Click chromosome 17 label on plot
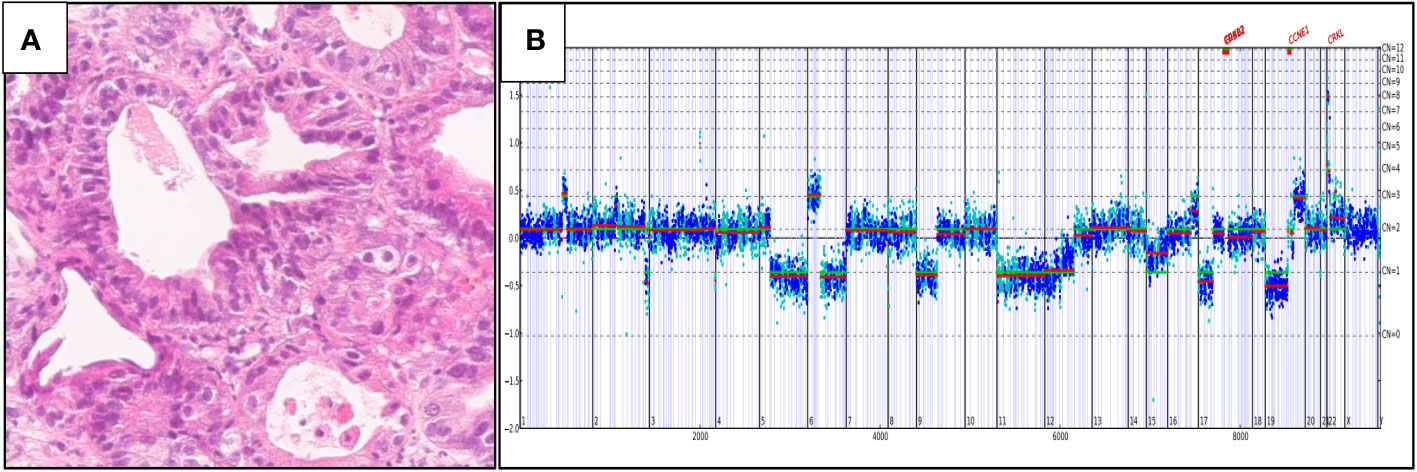Screen dimensions: 1417x472 coord(1204,422)
